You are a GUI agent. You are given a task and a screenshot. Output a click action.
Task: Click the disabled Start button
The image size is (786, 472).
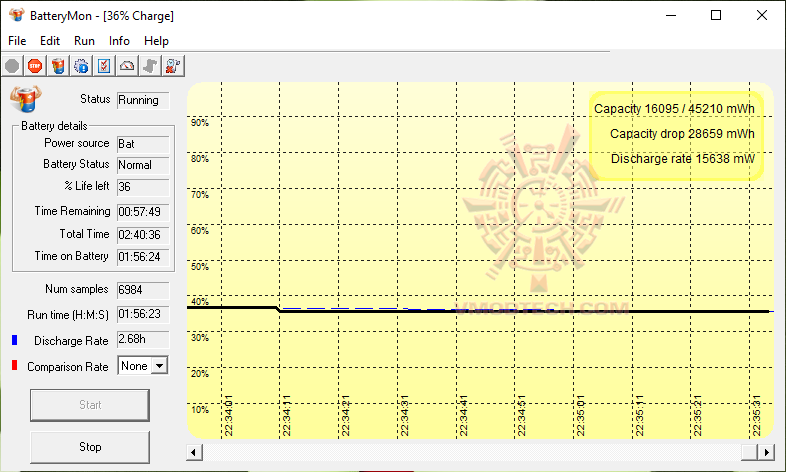point(90,405)
